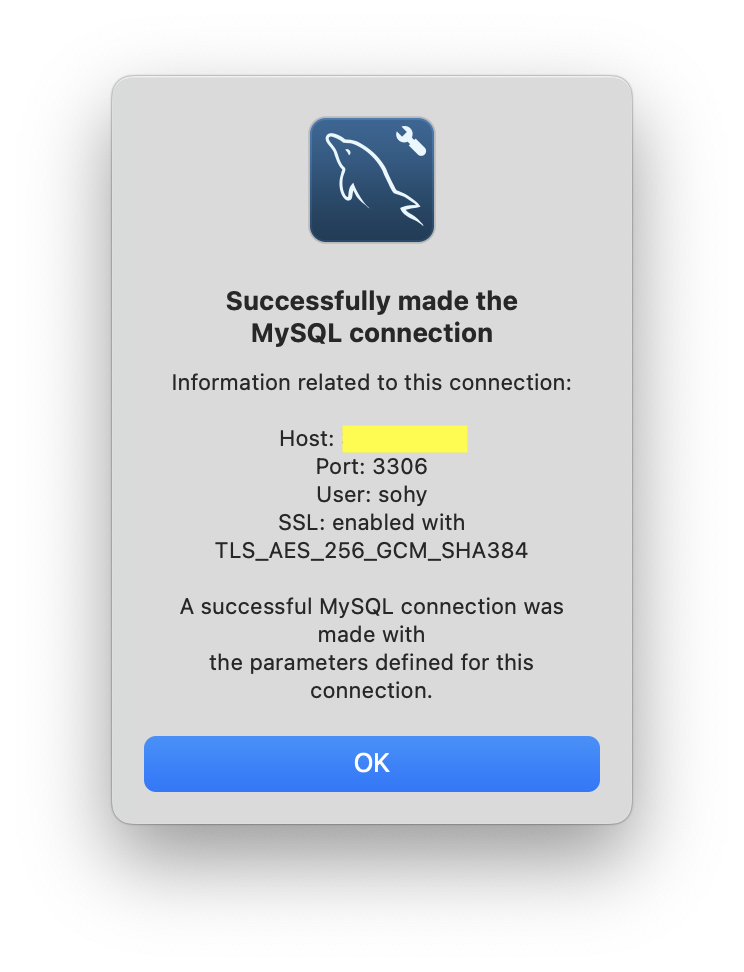
Task: Click the MySQL Workbench dolphin icon
Action: 372,180
